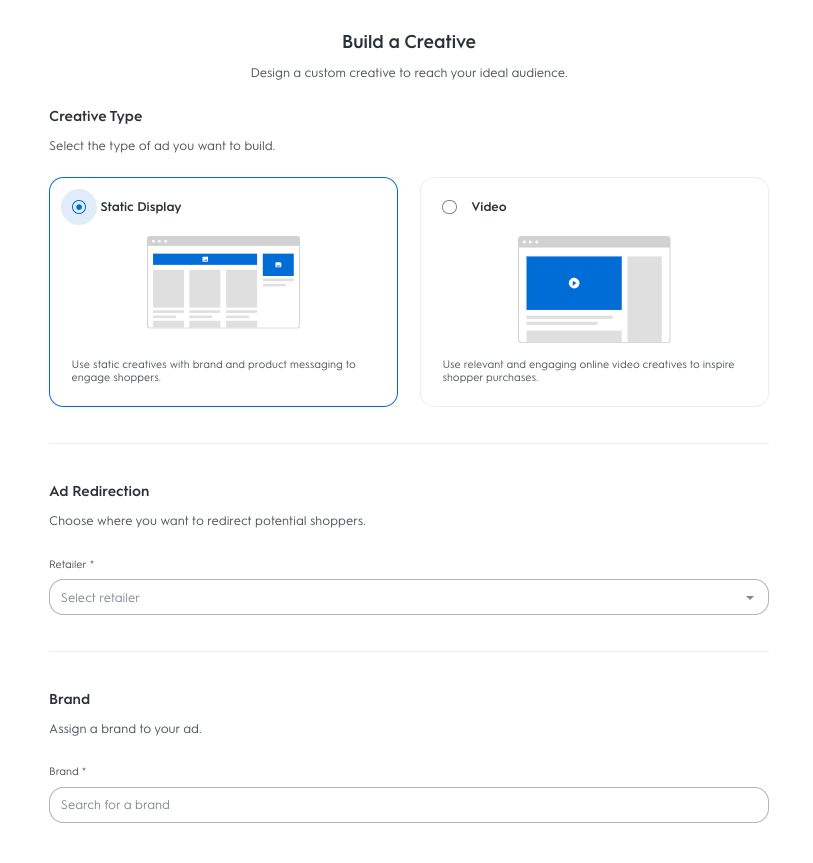
Task: Open the Retailer combo box
Action: tap(400, 598)
